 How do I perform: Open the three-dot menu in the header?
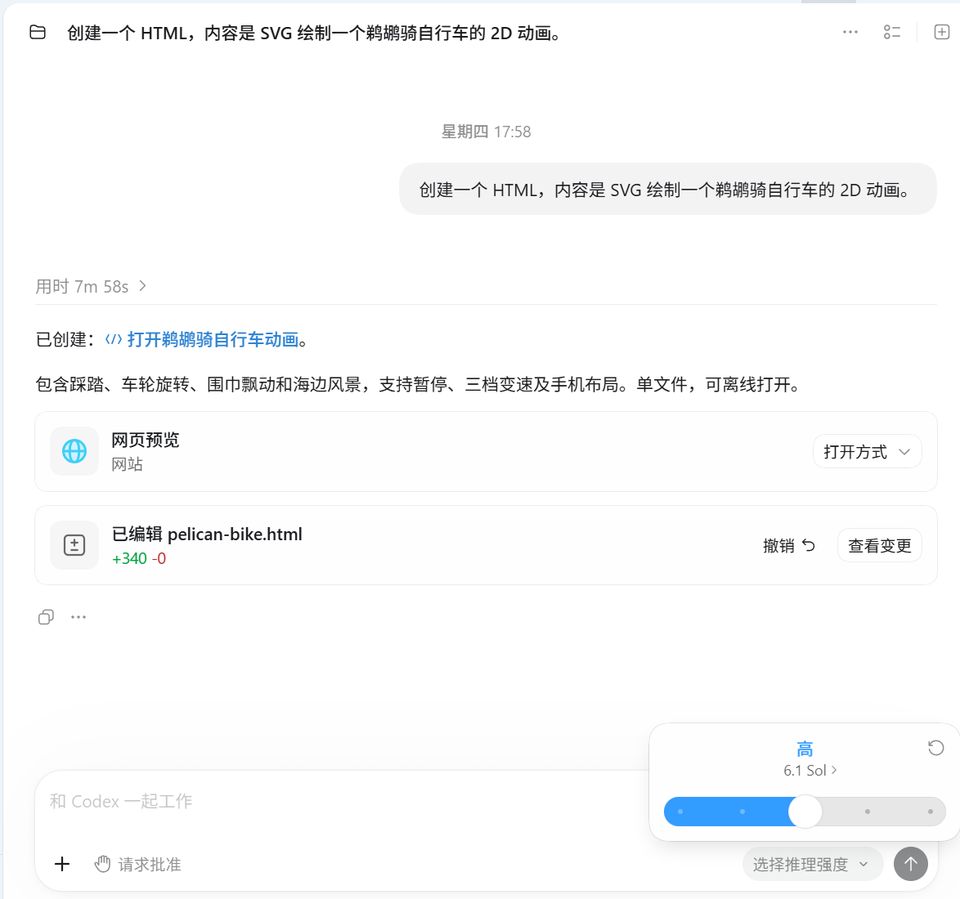pos(850,32)
